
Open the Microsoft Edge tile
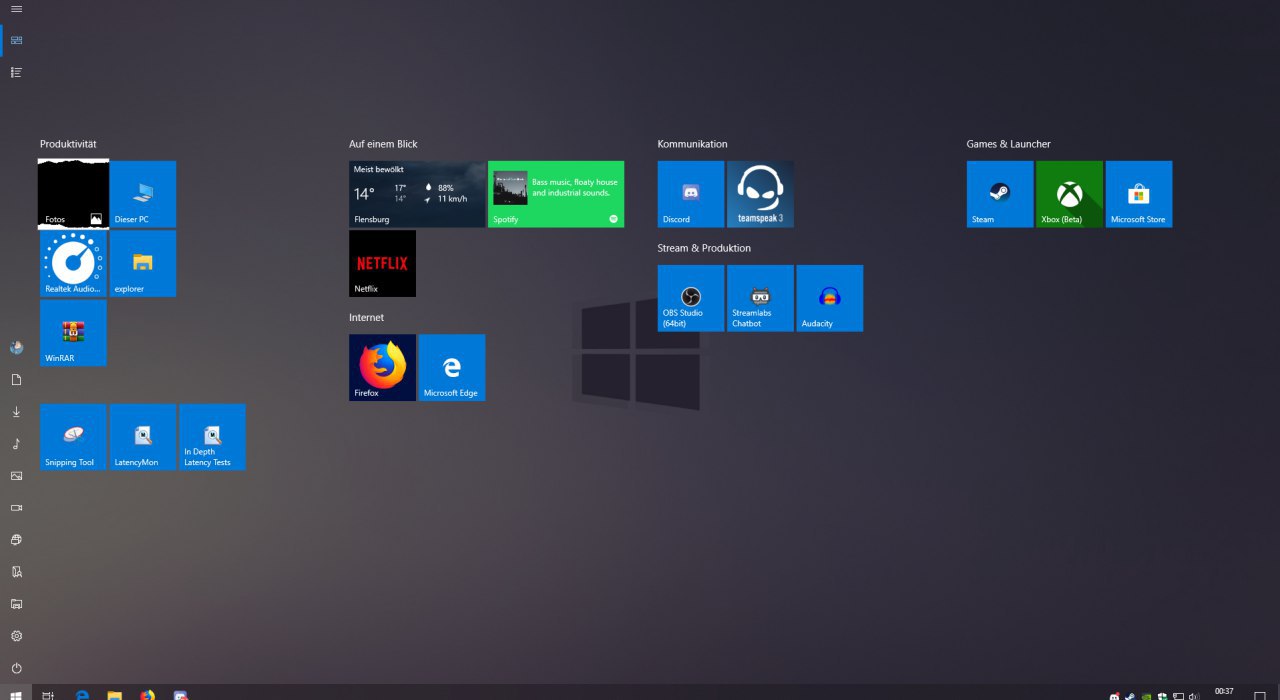(452, 368)
